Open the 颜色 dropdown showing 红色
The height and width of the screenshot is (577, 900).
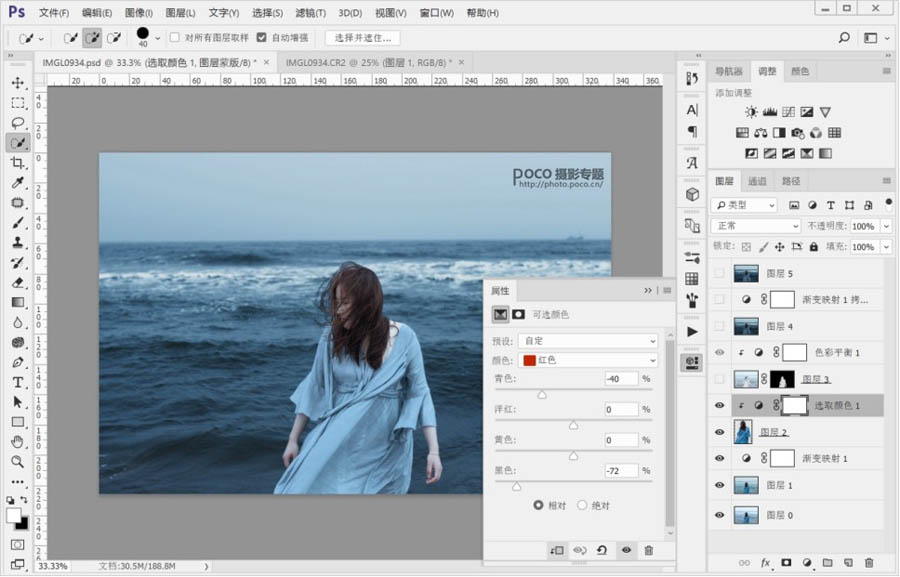[588, 360]
